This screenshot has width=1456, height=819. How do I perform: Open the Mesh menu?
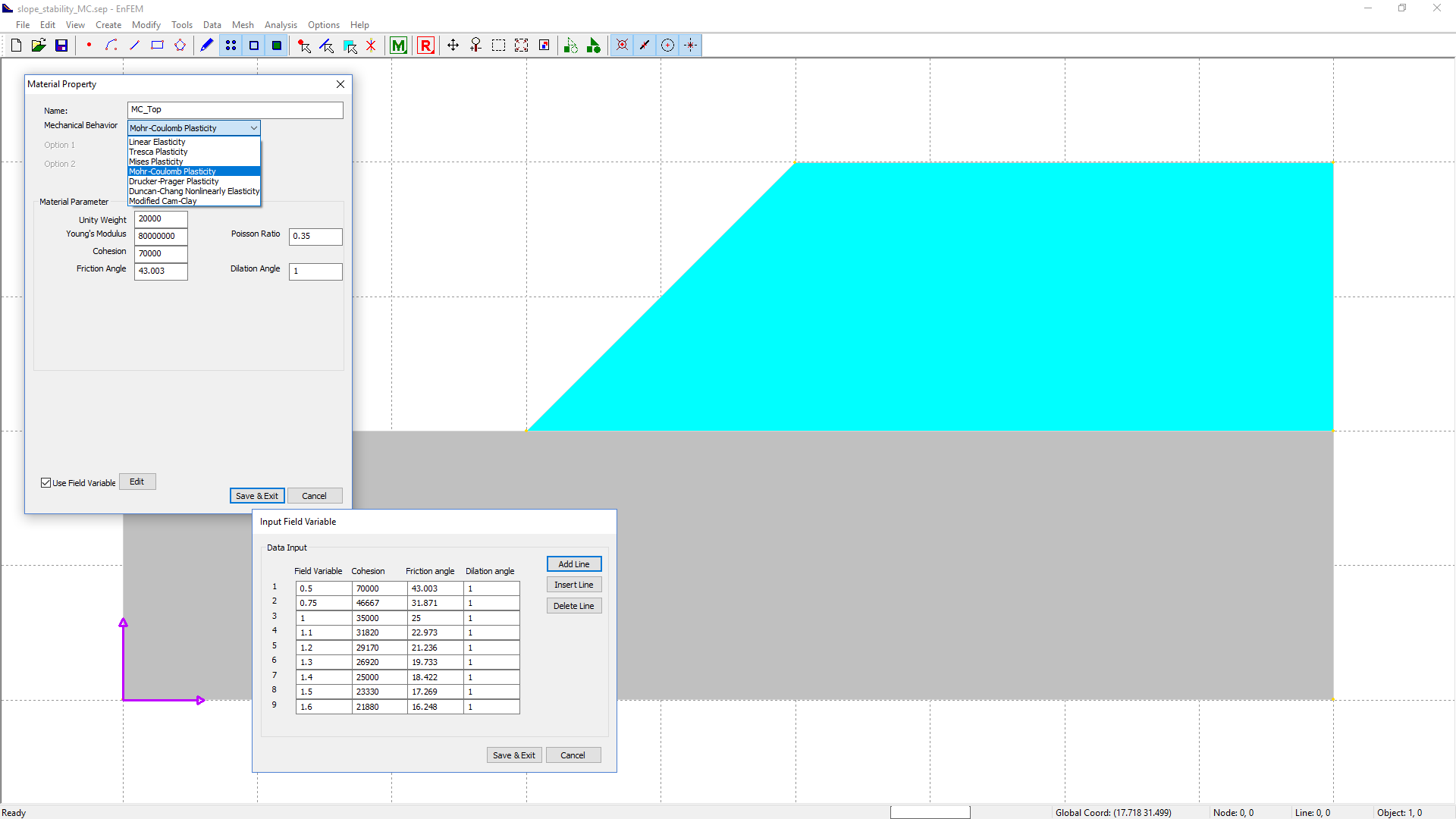pos(242,25)
